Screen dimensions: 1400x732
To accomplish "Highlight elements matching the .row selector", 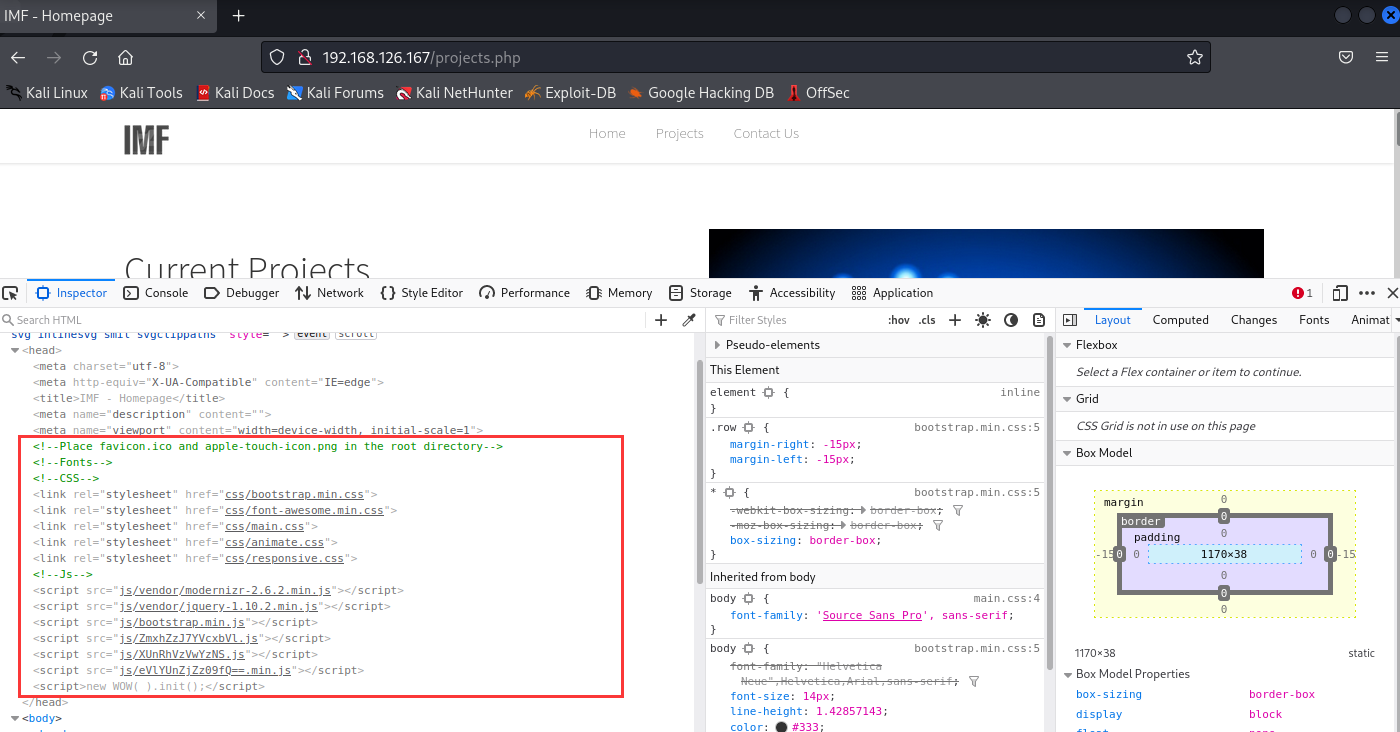I will click(x=748, y=428).
